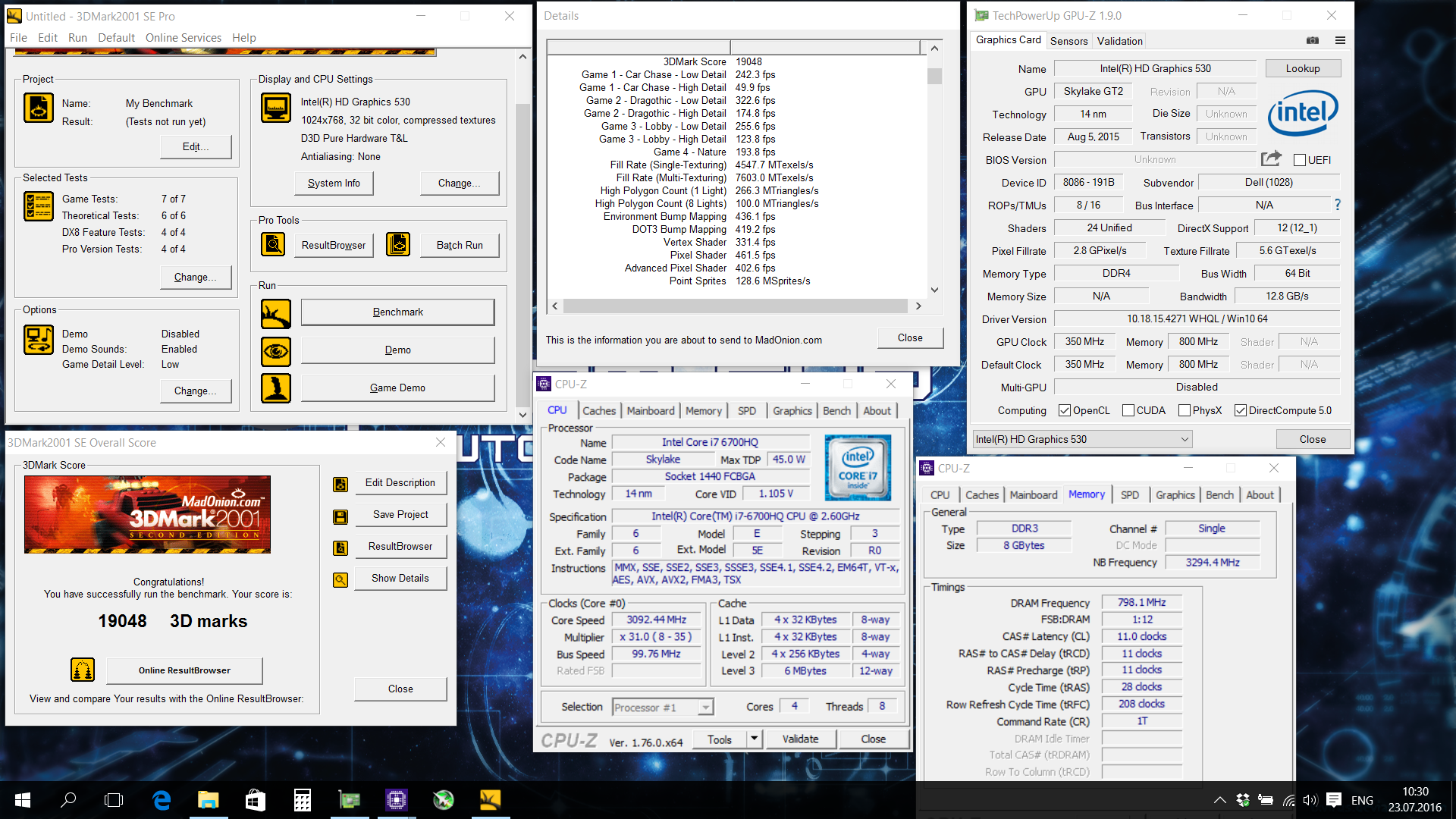Image resolution: width=1456 pixels, height=819 pixels.
Task: Click the Edit Description icon in Overall Score
Action: click(x=340, y=485)
